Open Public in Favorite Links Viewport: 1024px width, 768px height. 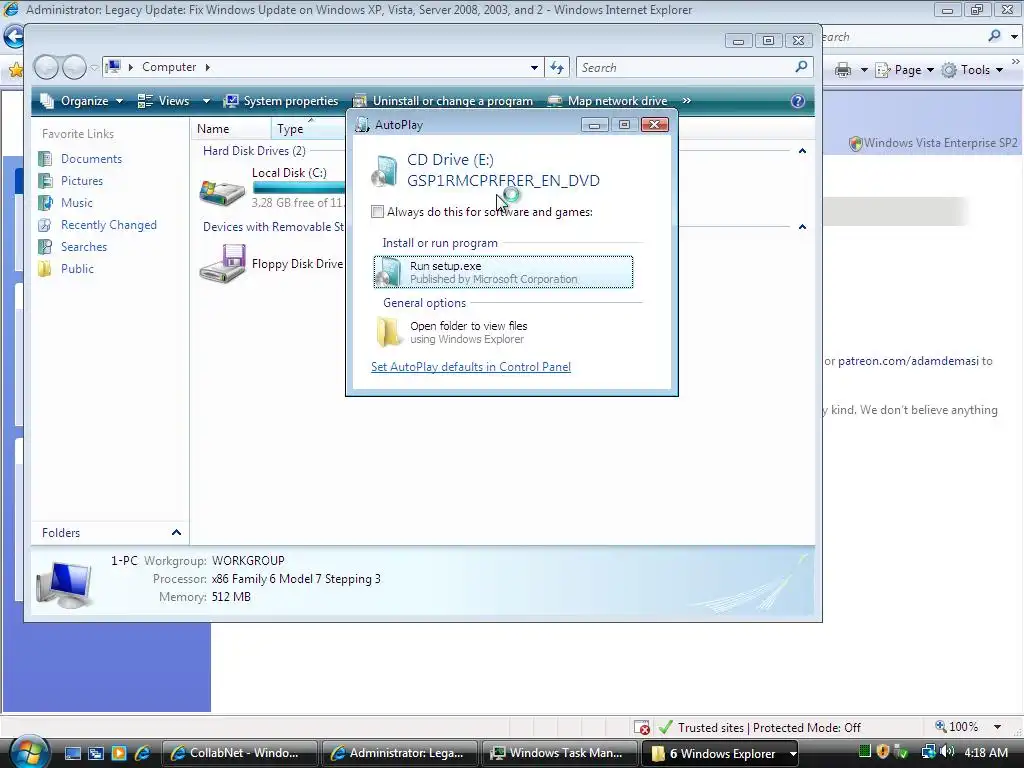[x=77, y=268]
